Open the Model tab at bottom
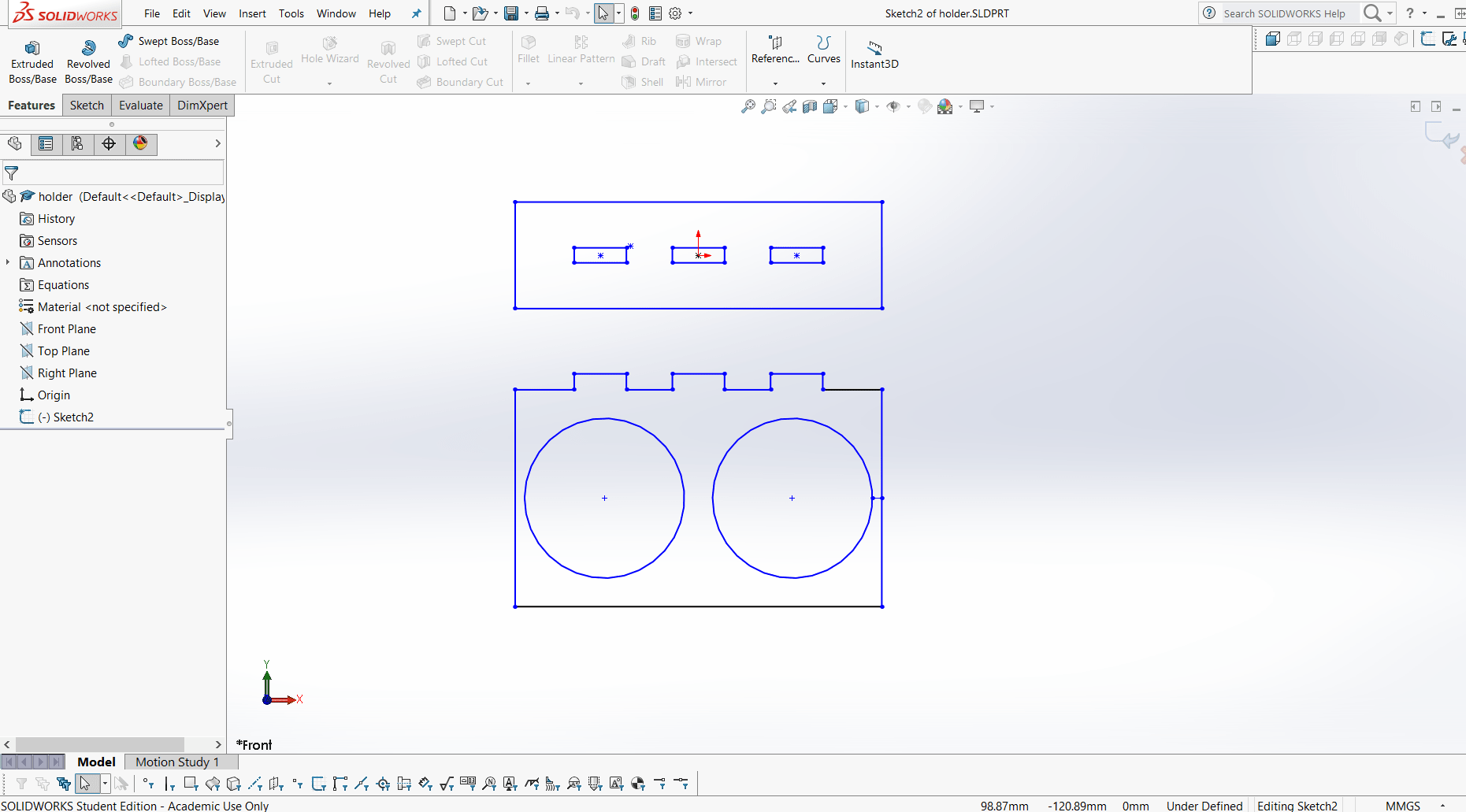The width and height of the screenshot is (1466, 812). coord(96,762)
